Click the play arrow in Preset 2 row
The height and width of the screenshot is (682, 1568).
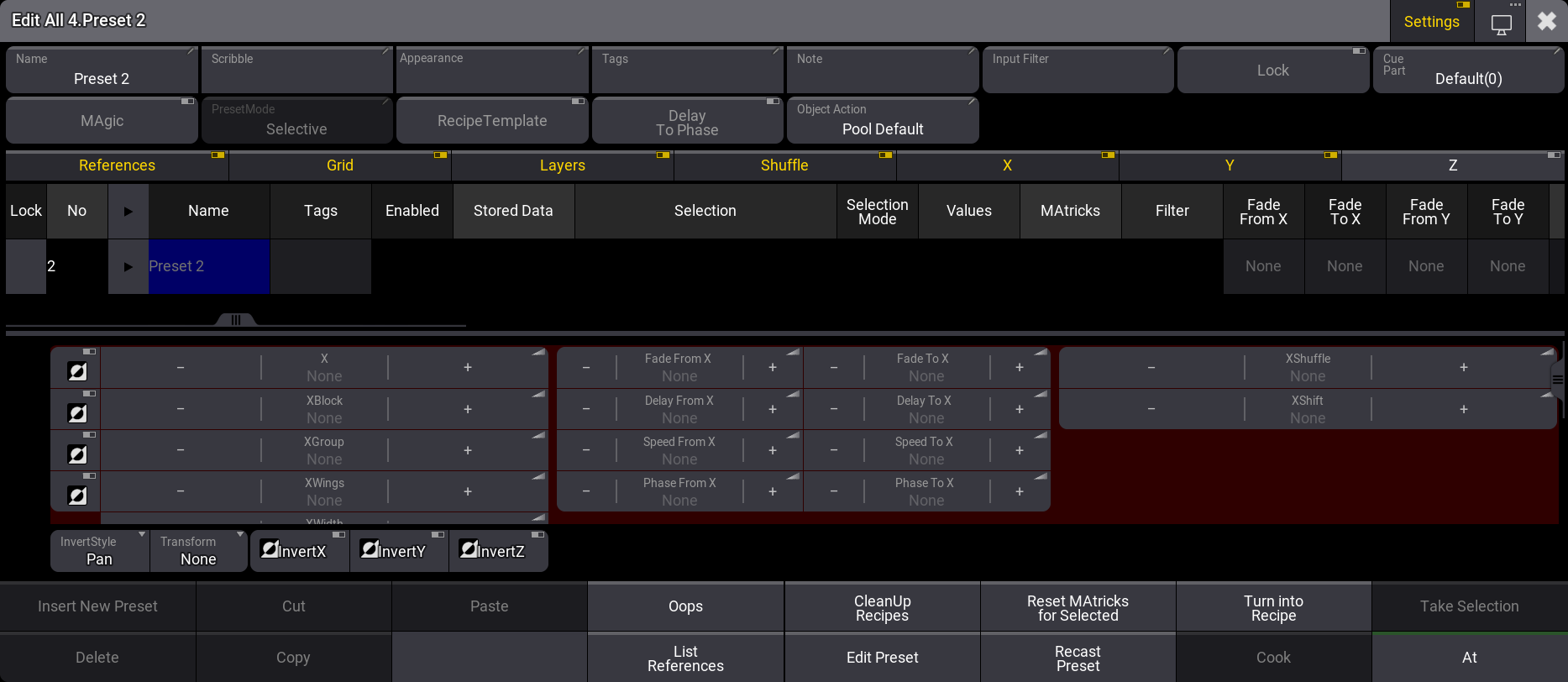pos(128,266)
